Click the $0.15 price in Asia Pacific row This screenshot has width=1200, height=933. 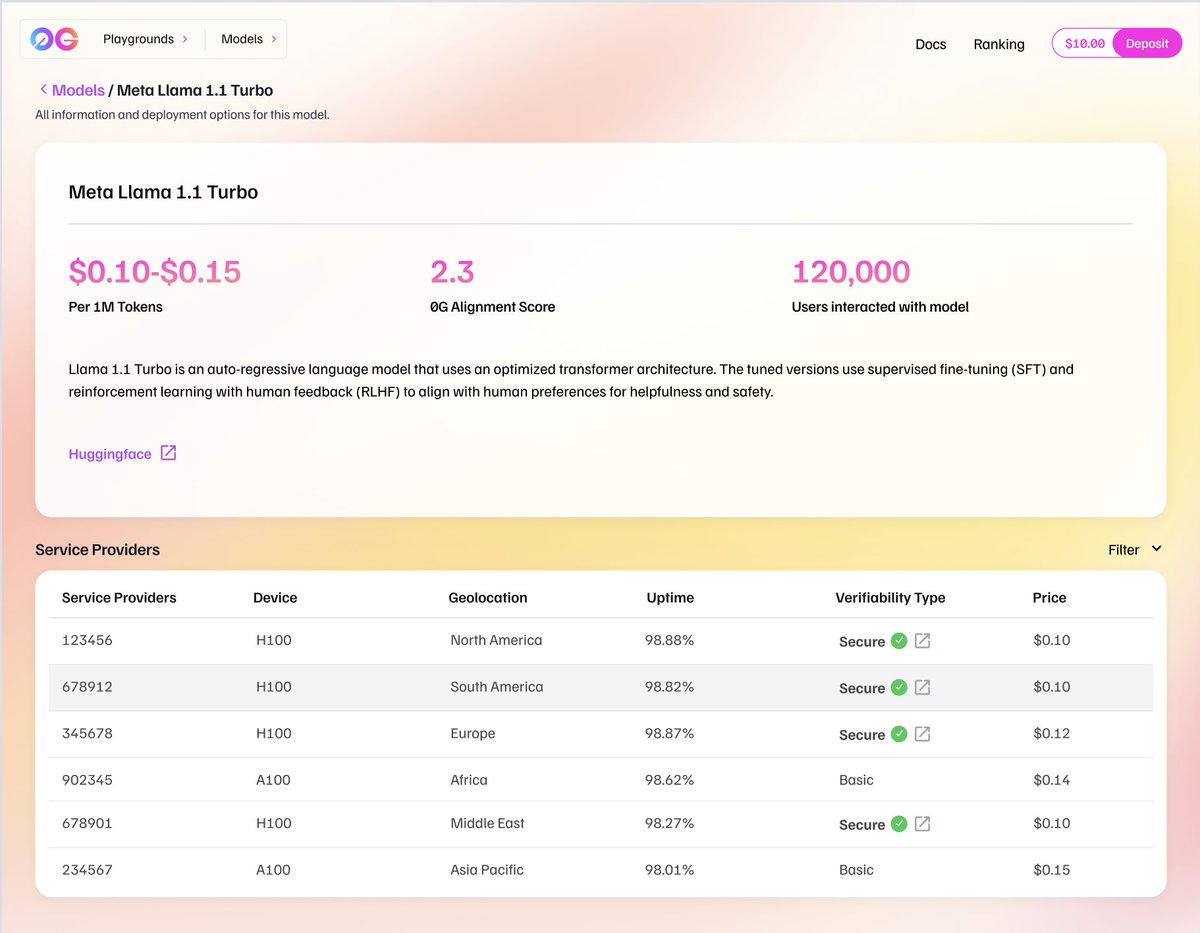coord(1052,870)
